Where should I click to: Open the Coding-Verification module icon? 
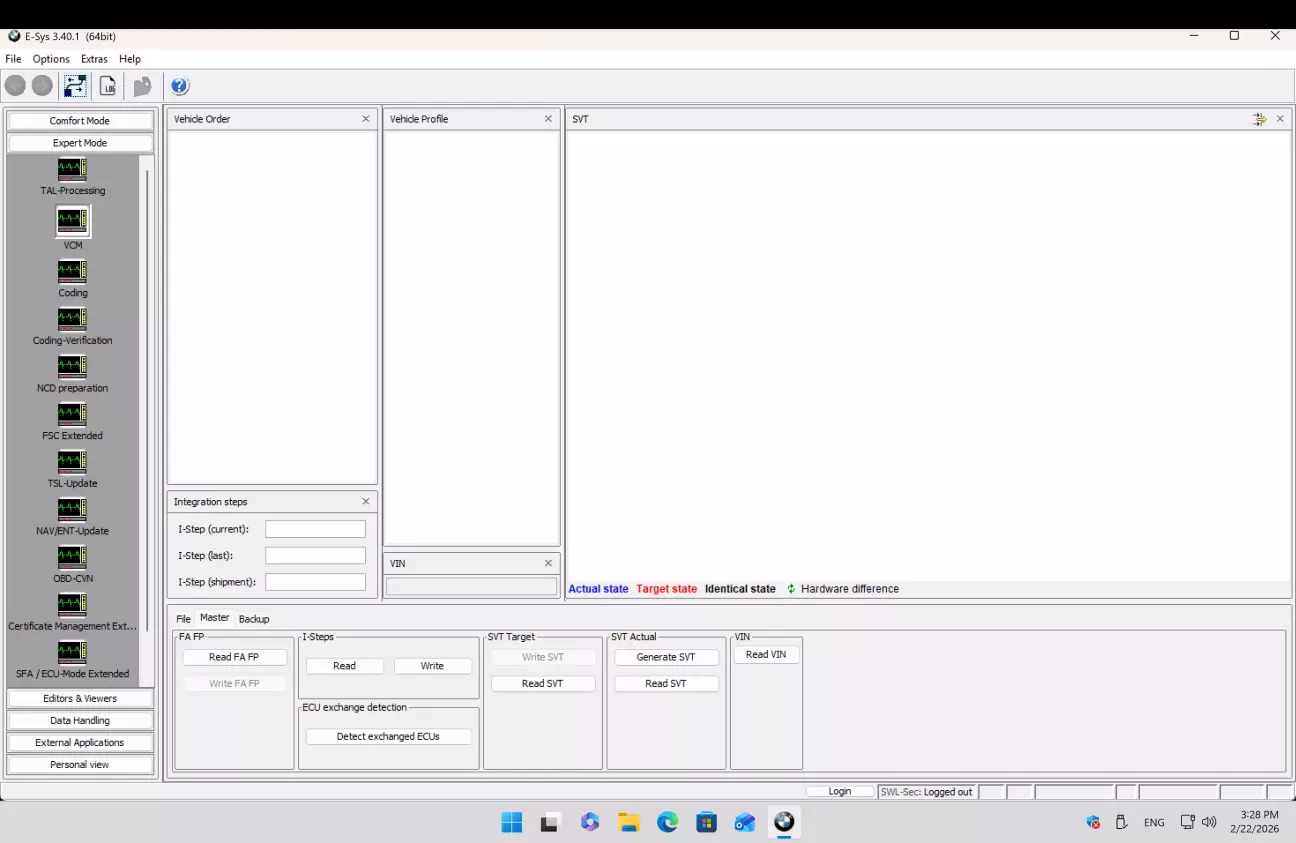pyautogui.click(x=72, y=320)
